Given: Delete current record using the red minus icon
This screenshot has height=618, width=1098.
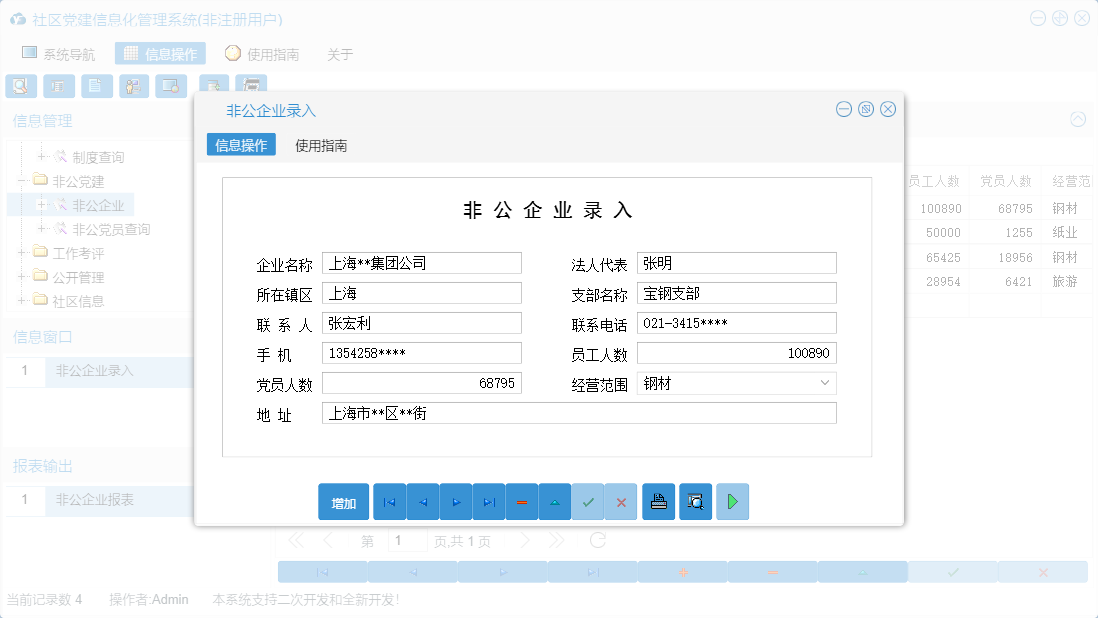Looking at the screenshot, I should pyautogui.click(x=522, y=501).
